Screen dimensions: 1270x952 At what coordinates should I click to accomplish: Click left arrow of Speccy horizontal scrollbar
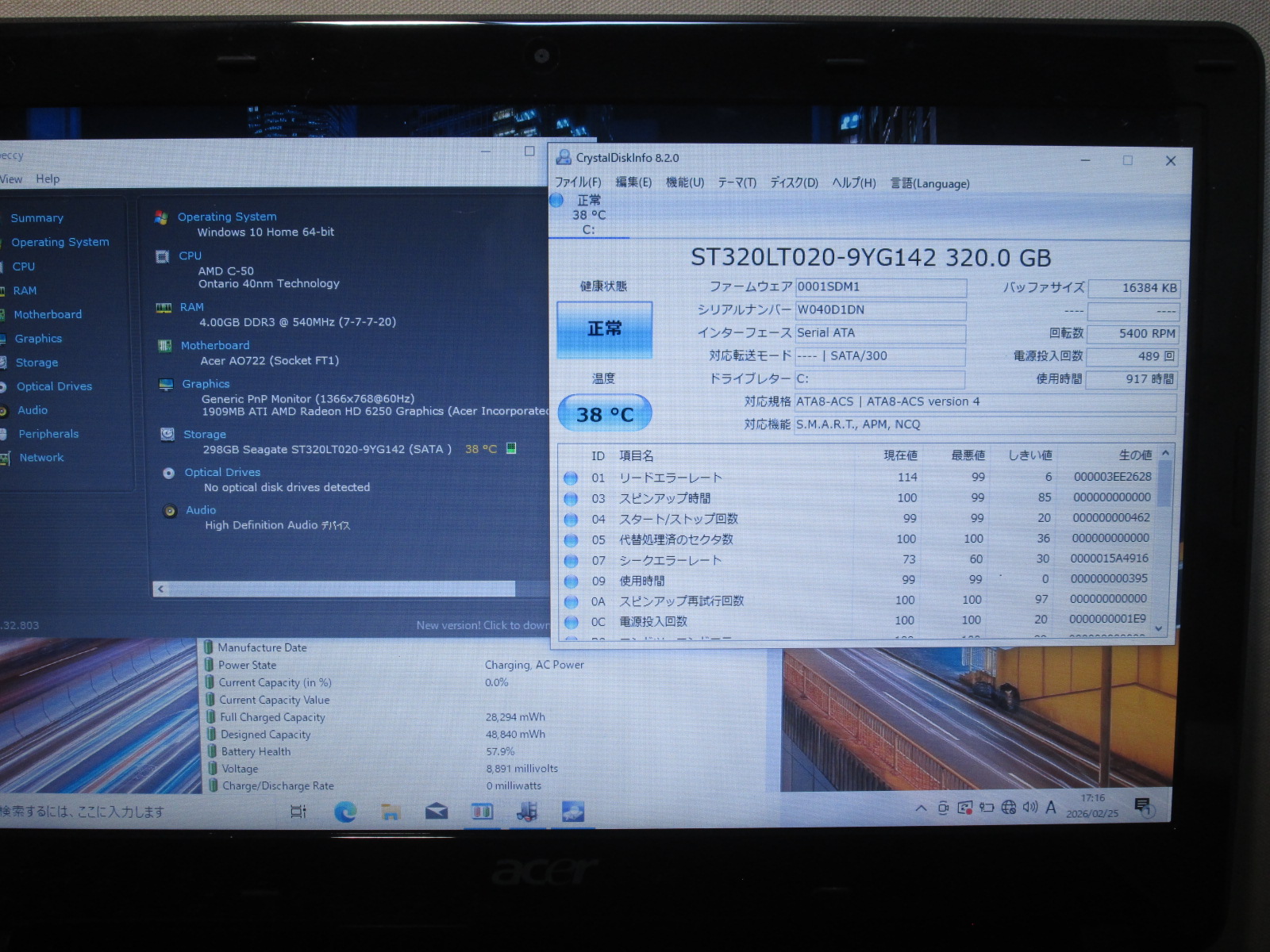161,589
